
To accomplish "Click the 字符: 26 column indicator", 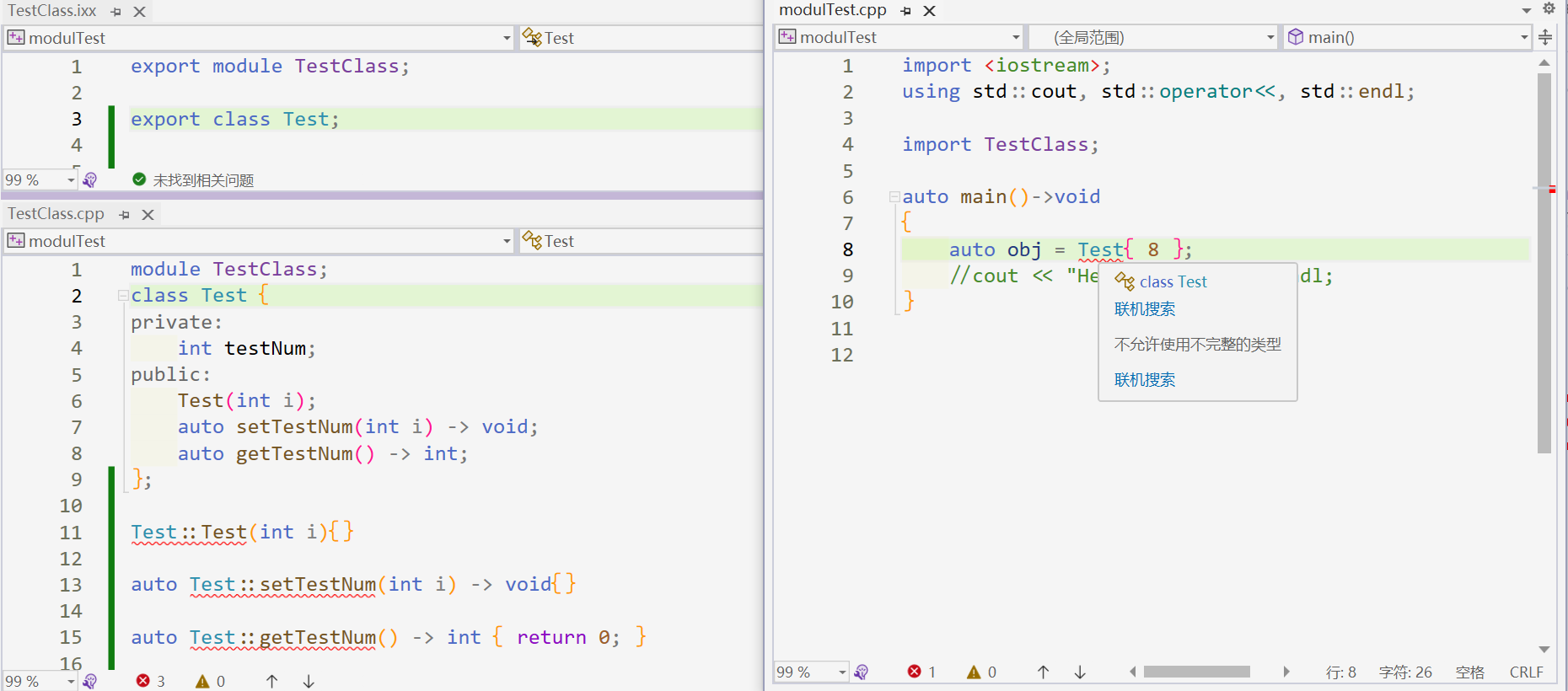I will click(x=1405, y=672).
